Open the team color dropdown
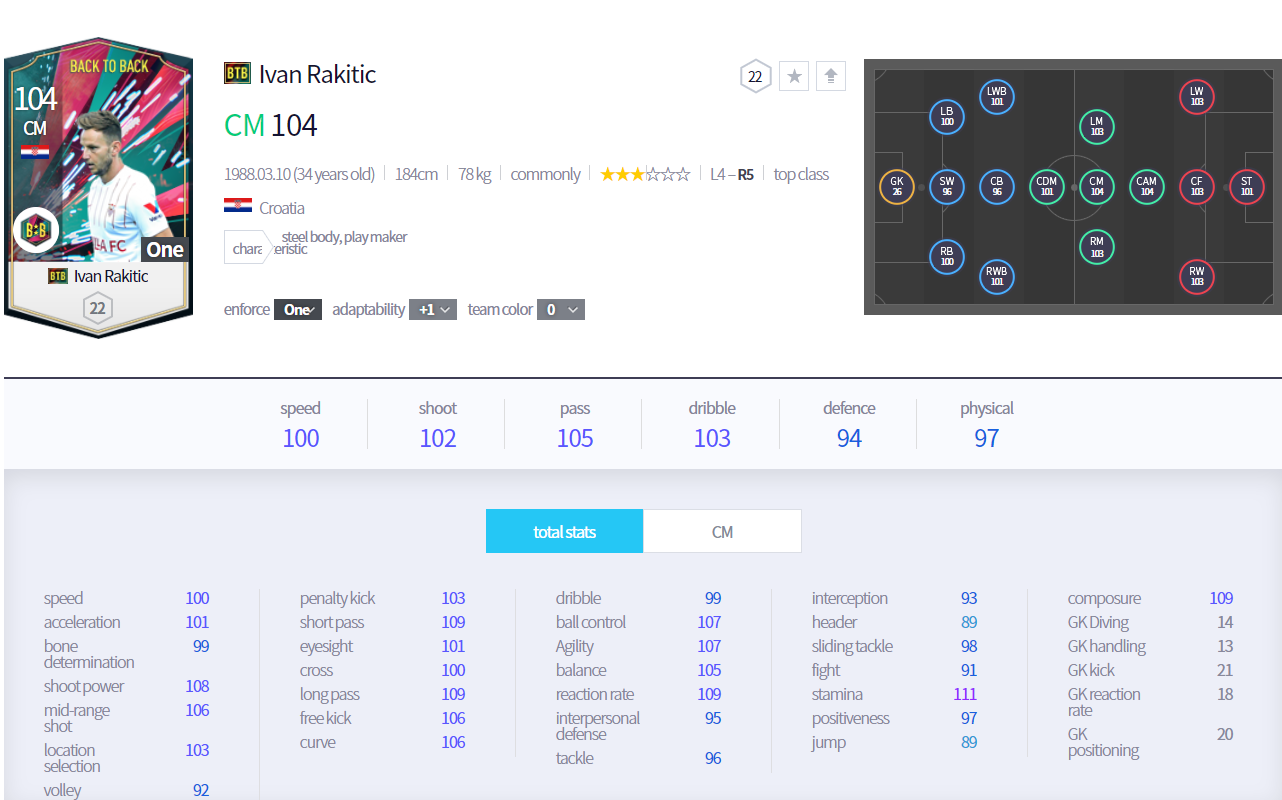This screenshot has width=1282, height=800. (560, 310)
